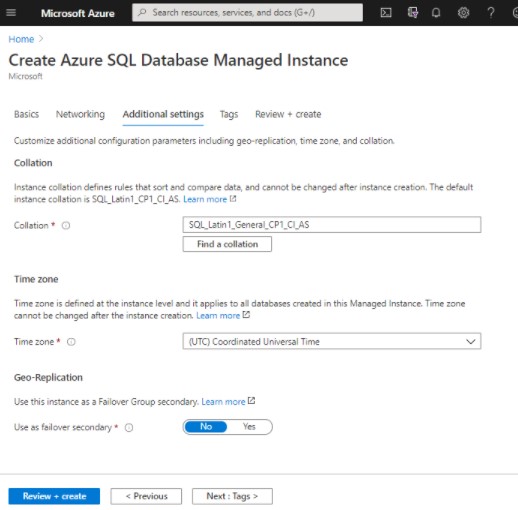Launch Cloud Shell from the top bar
Screen dimensions: 518x510
(386, 13)
